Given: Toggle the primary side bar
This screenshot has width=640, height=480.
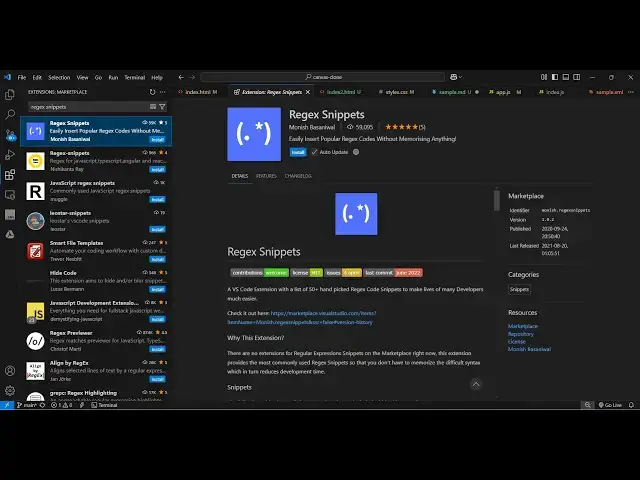Looking at the screenshot, I should [x=555, y=77].
